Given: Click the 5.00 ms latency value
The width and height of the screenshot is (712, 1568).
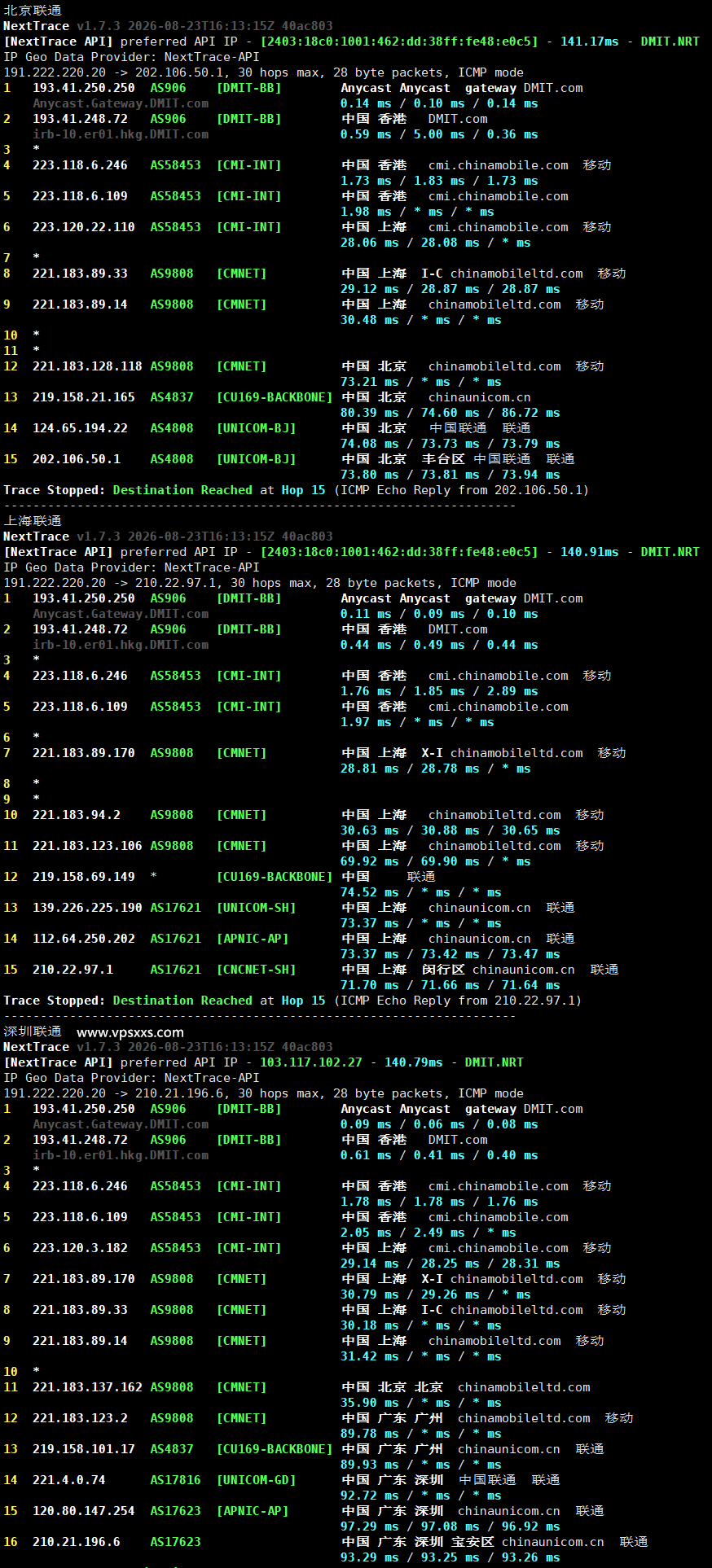Looking at the screenshot, I should coord(439,134).
